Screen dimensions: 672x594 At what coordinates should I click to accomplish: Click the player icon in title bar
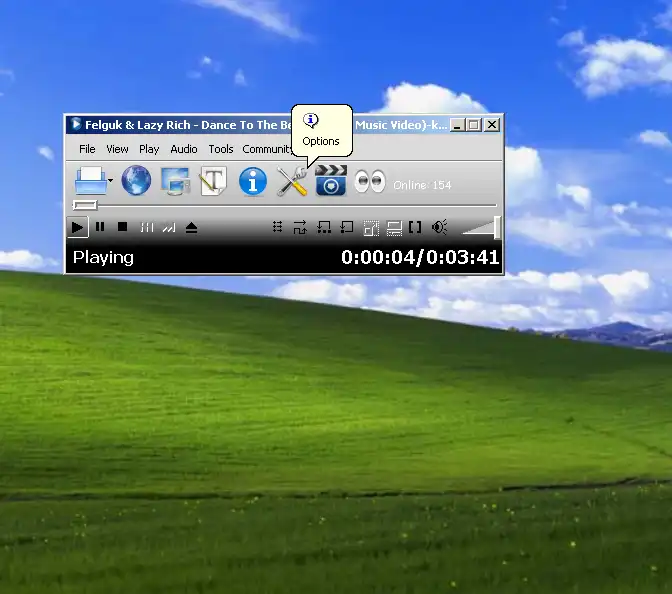point(76,124)
